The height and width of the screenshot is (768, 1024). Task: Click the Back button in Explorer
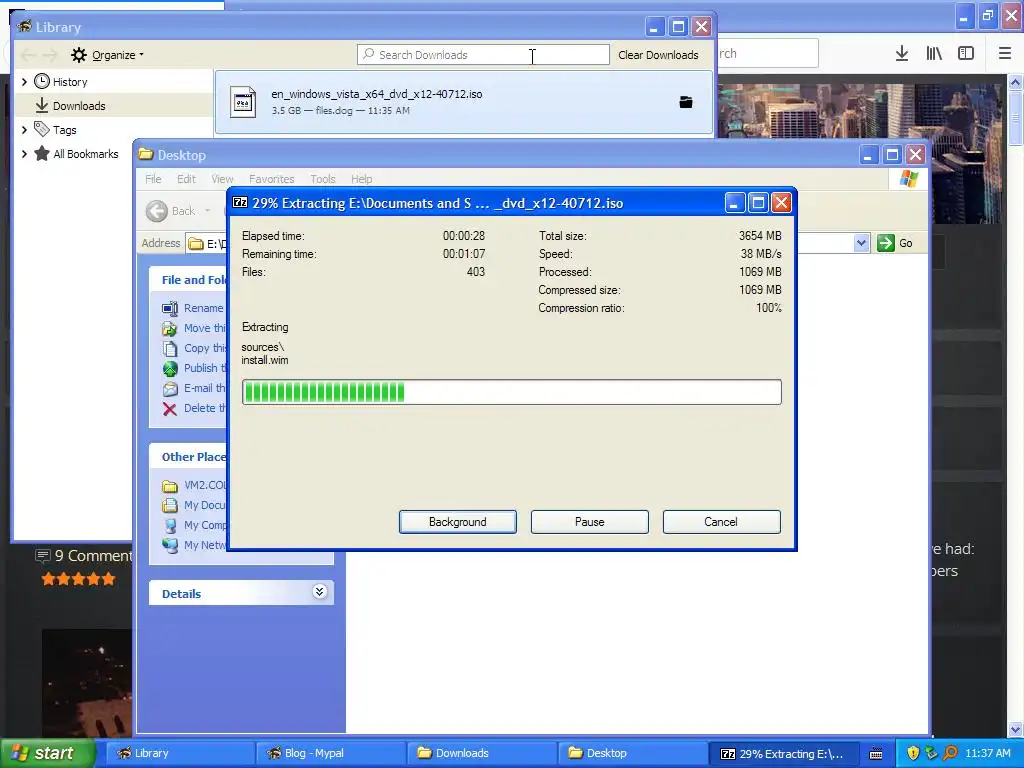coord(170,211)
